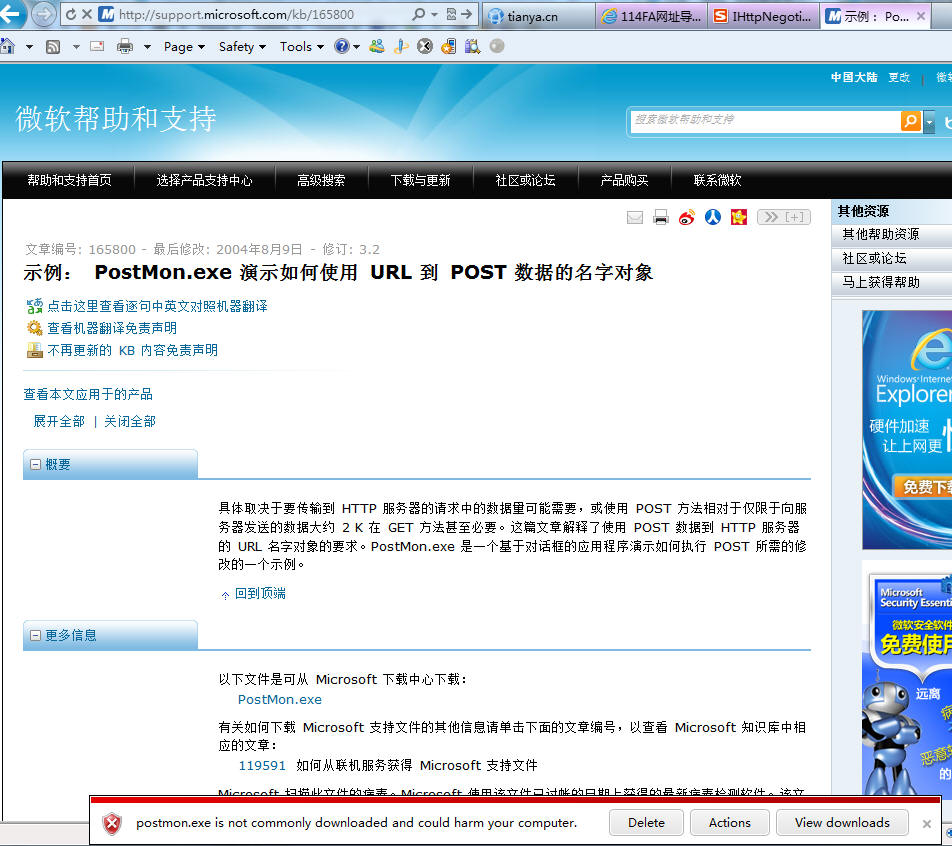The width and height of the screenshot is (952, 846).
Task: Click the print article icon
Action: pos(661,217)
